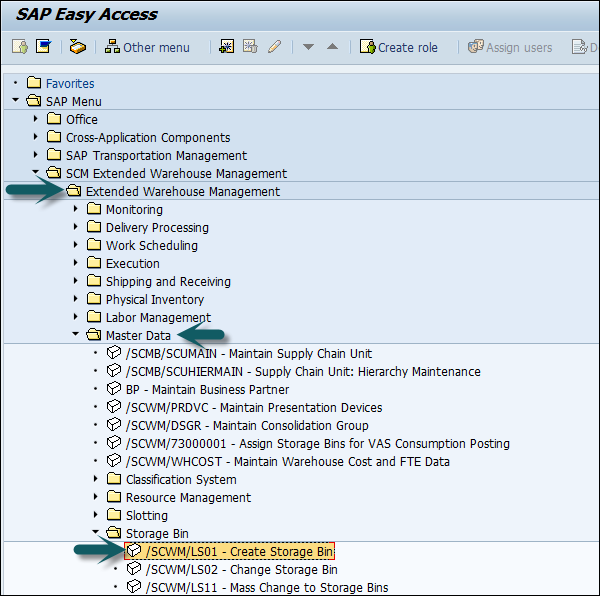Select the Favorites folder
Viewport: 600px width, 596px height.
click(70, 83)
